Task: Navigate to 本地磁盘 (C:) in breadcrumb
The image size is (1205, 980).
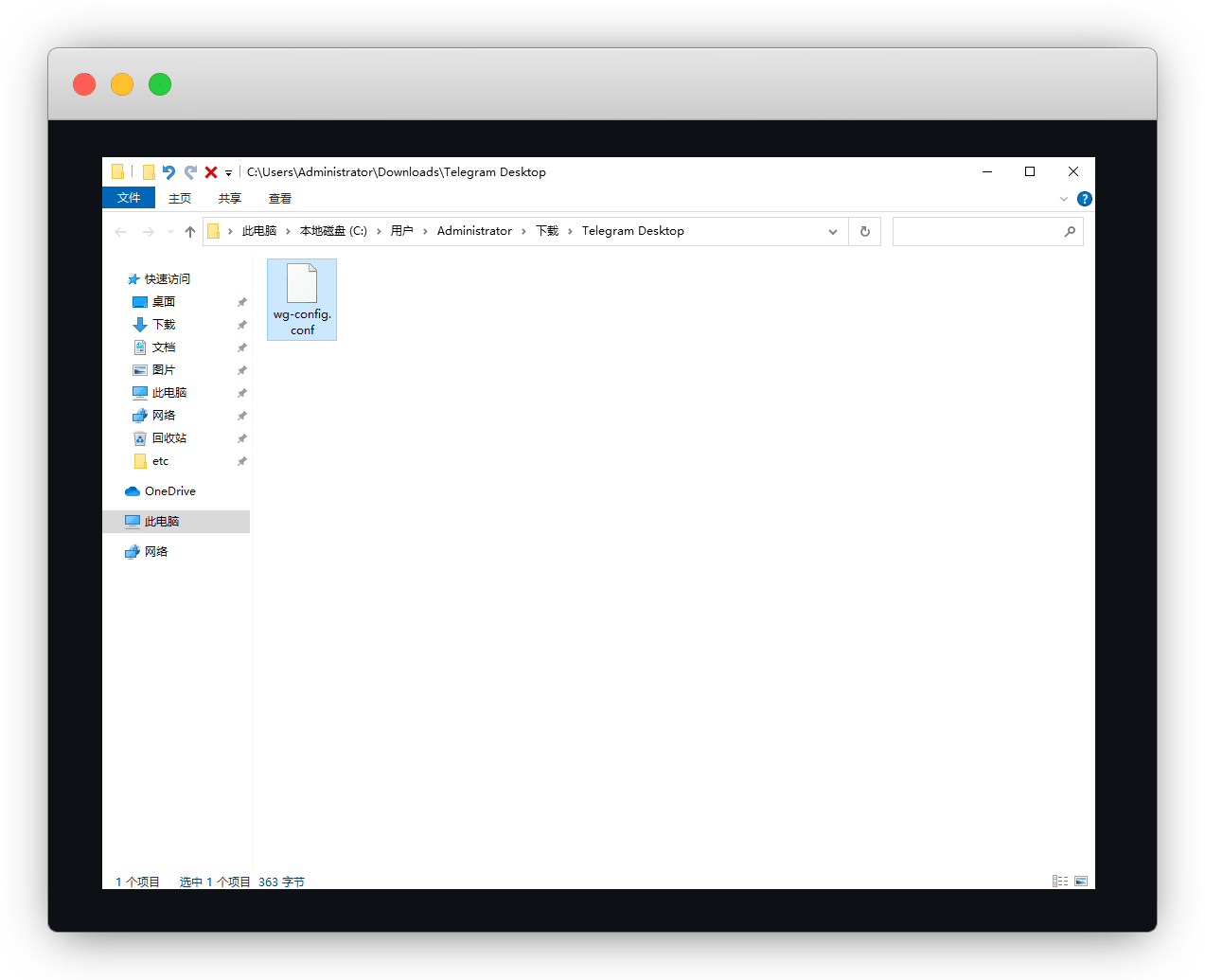Action: tap(333, 231)
